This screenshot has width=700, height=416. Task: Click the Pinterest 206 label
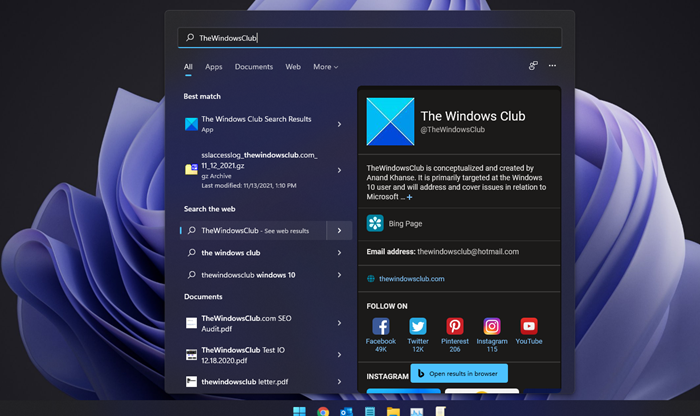pyautogui.click(x=455, y=345)
